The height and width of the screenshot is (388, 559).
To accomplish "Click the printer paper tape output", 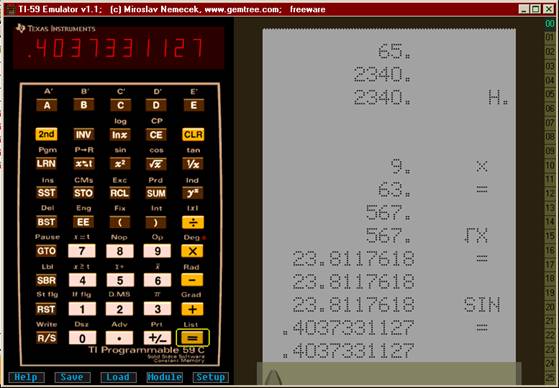I will point(389,195).
